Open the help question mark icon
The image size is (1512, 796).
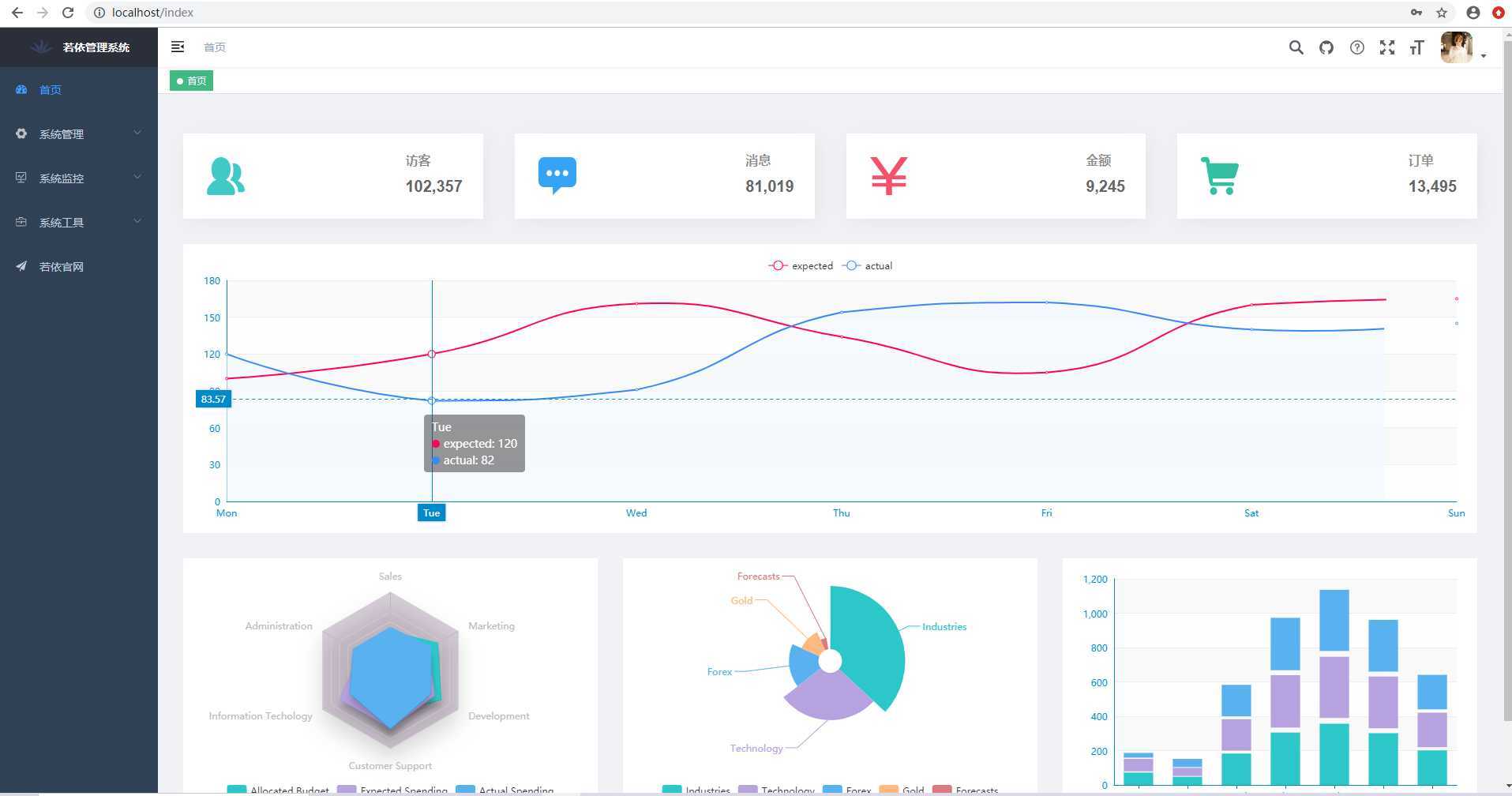pyautogui.click(x=1356, y=47)
